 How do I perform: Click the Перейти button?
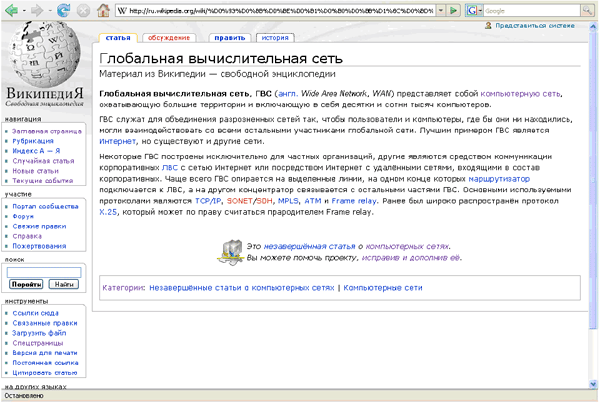(26, 284)
